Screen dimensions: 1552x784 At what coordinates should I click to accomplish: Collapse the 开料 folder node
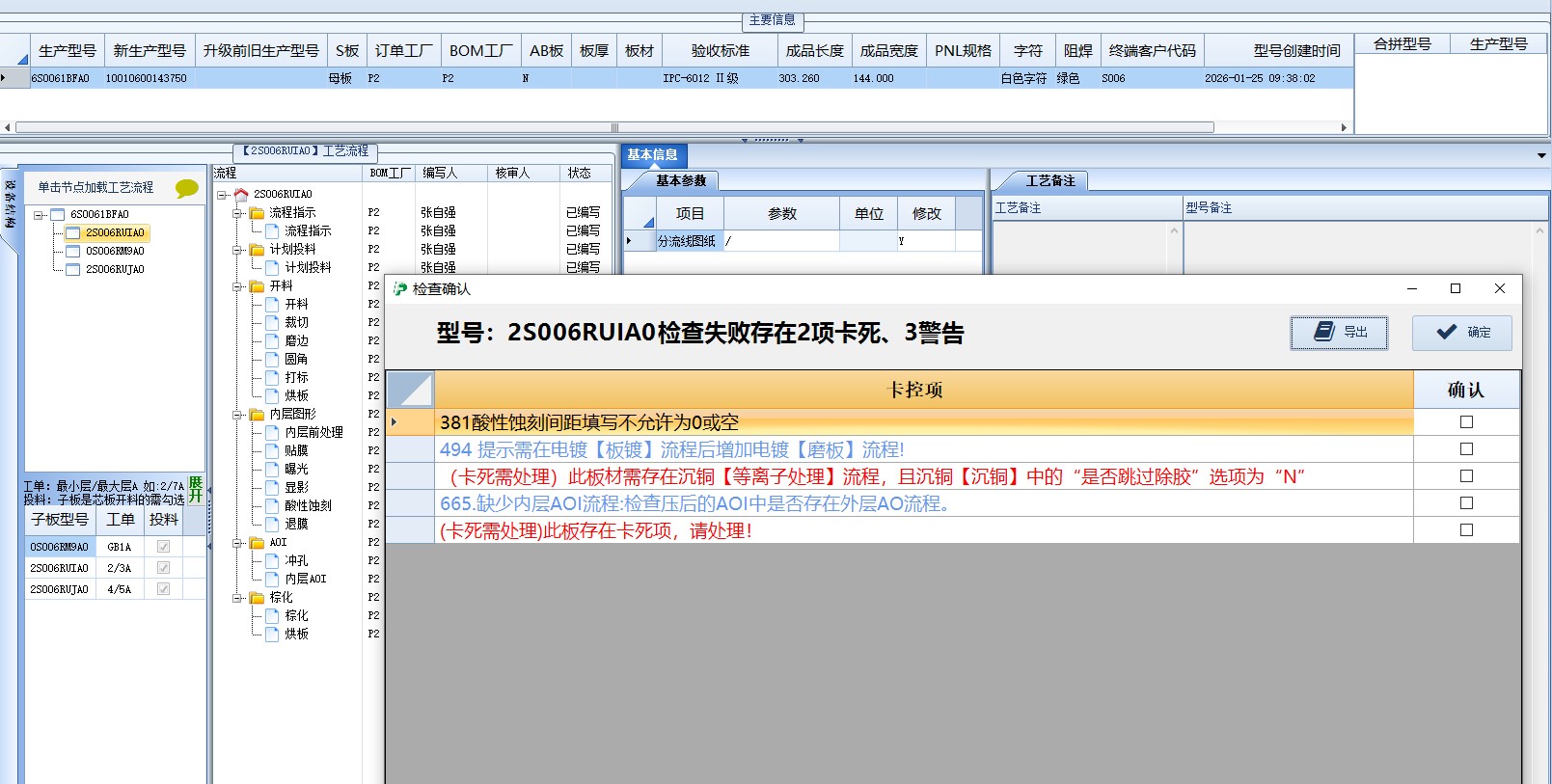click(x=237, y=286)
